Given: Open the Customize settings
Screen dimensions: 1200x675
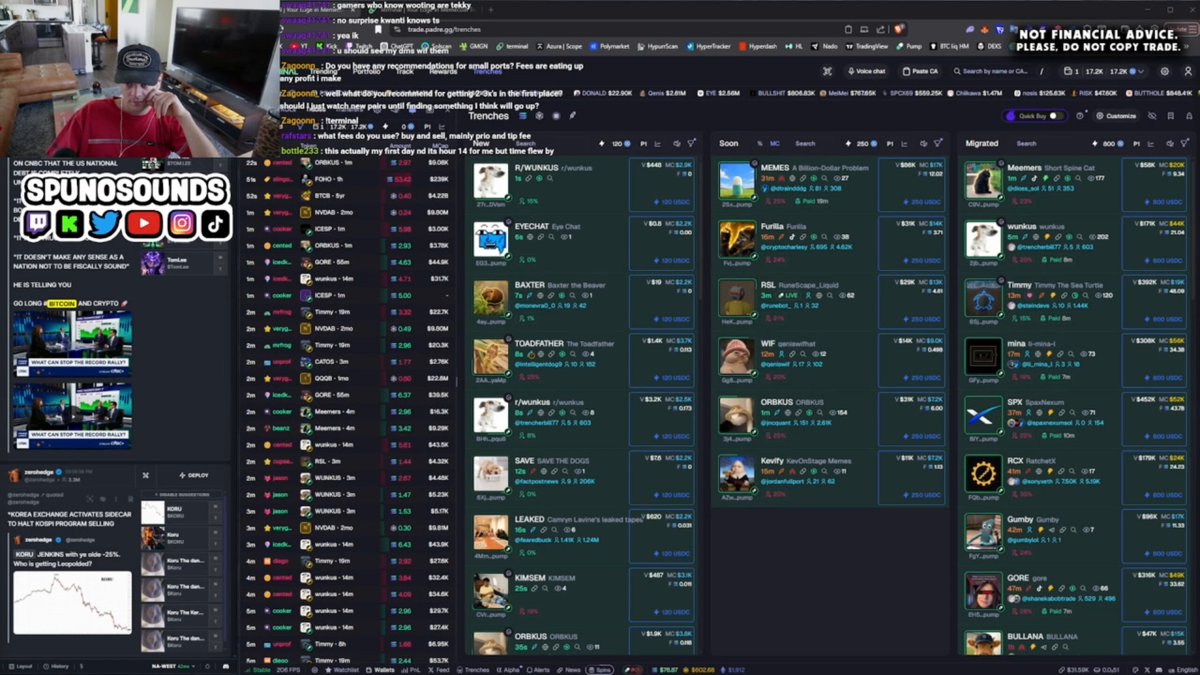Looking at the screenshot, I should click(x=1117, y=116).
